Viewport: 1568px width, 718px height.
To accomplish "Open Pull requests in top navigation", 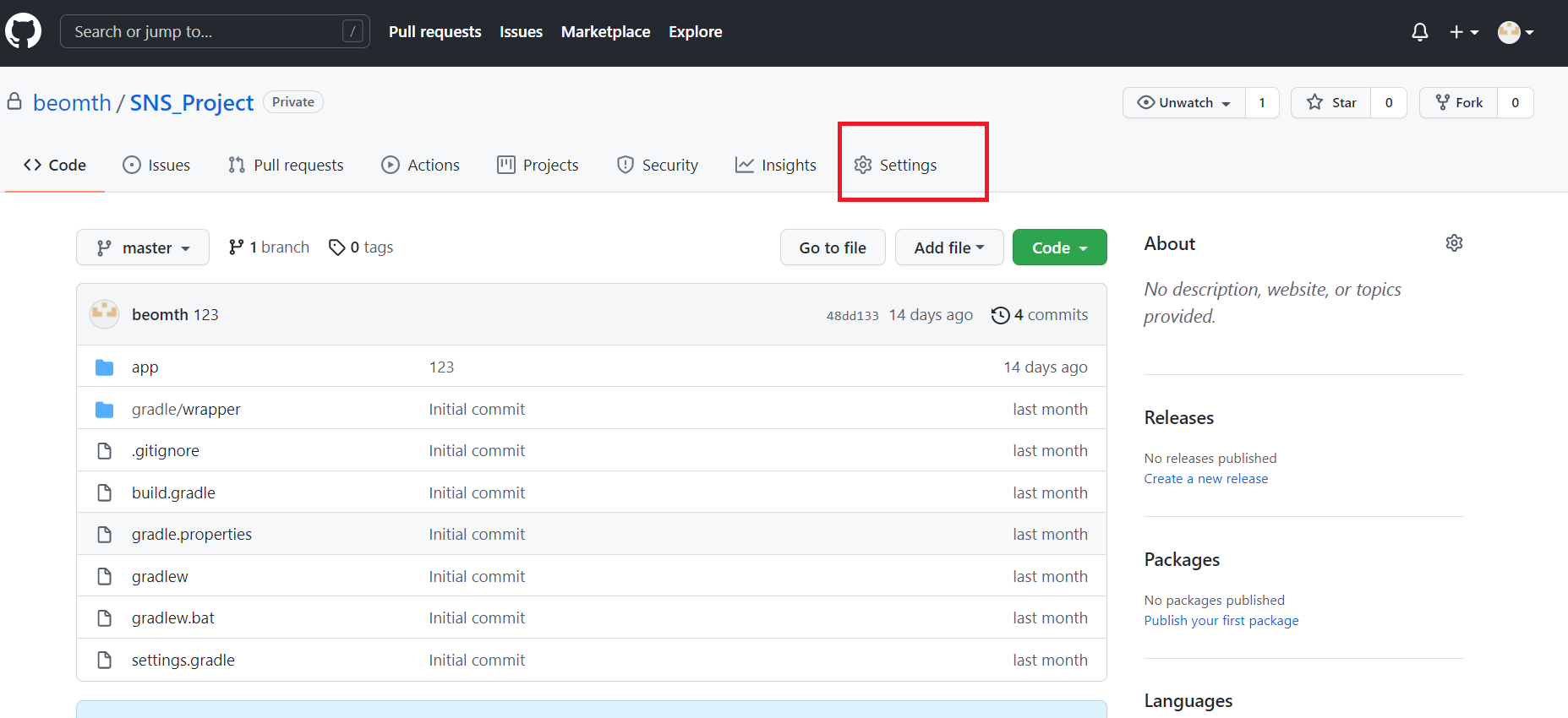I will [x=434, y=32].
